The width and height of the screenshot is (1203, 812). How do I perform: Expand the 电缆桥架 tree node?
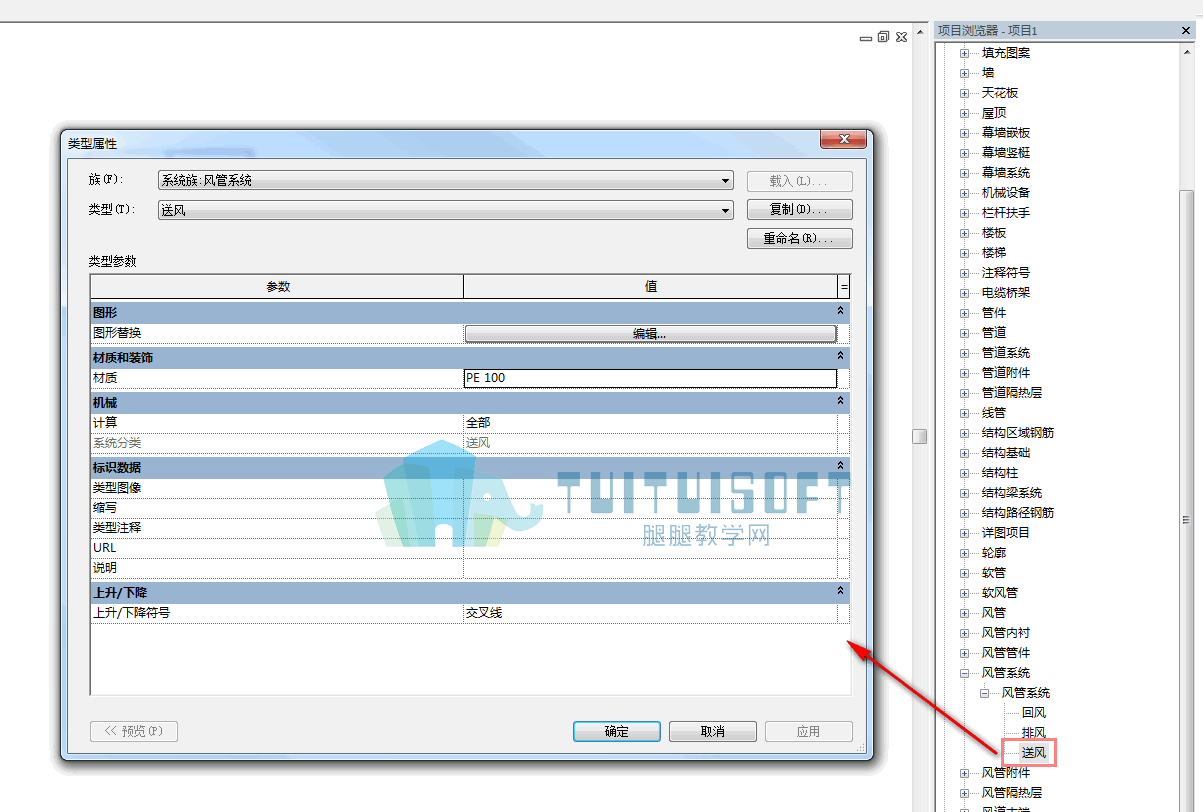pyautogui.click(x=964, y=293)
